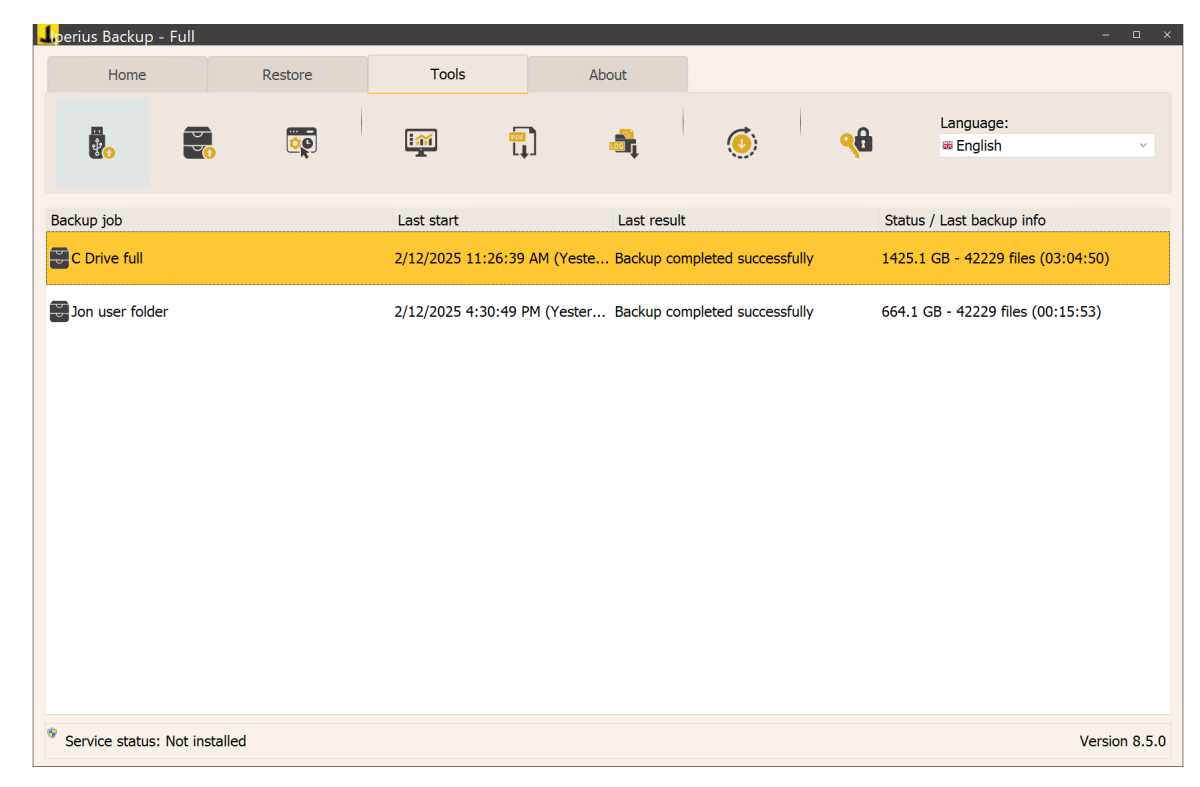Click the PDF export document icon

(x=522, y=143)
